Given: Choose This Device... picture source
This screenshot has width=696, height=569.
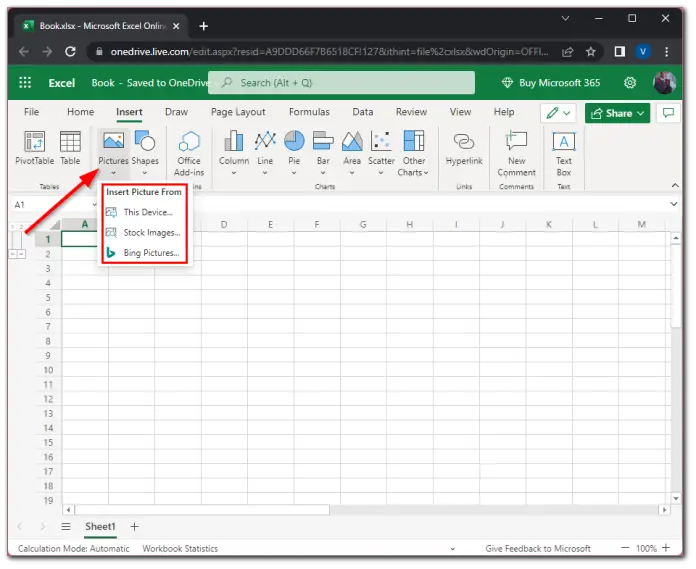Looking at the screenshot, I should tap(145, 212).
